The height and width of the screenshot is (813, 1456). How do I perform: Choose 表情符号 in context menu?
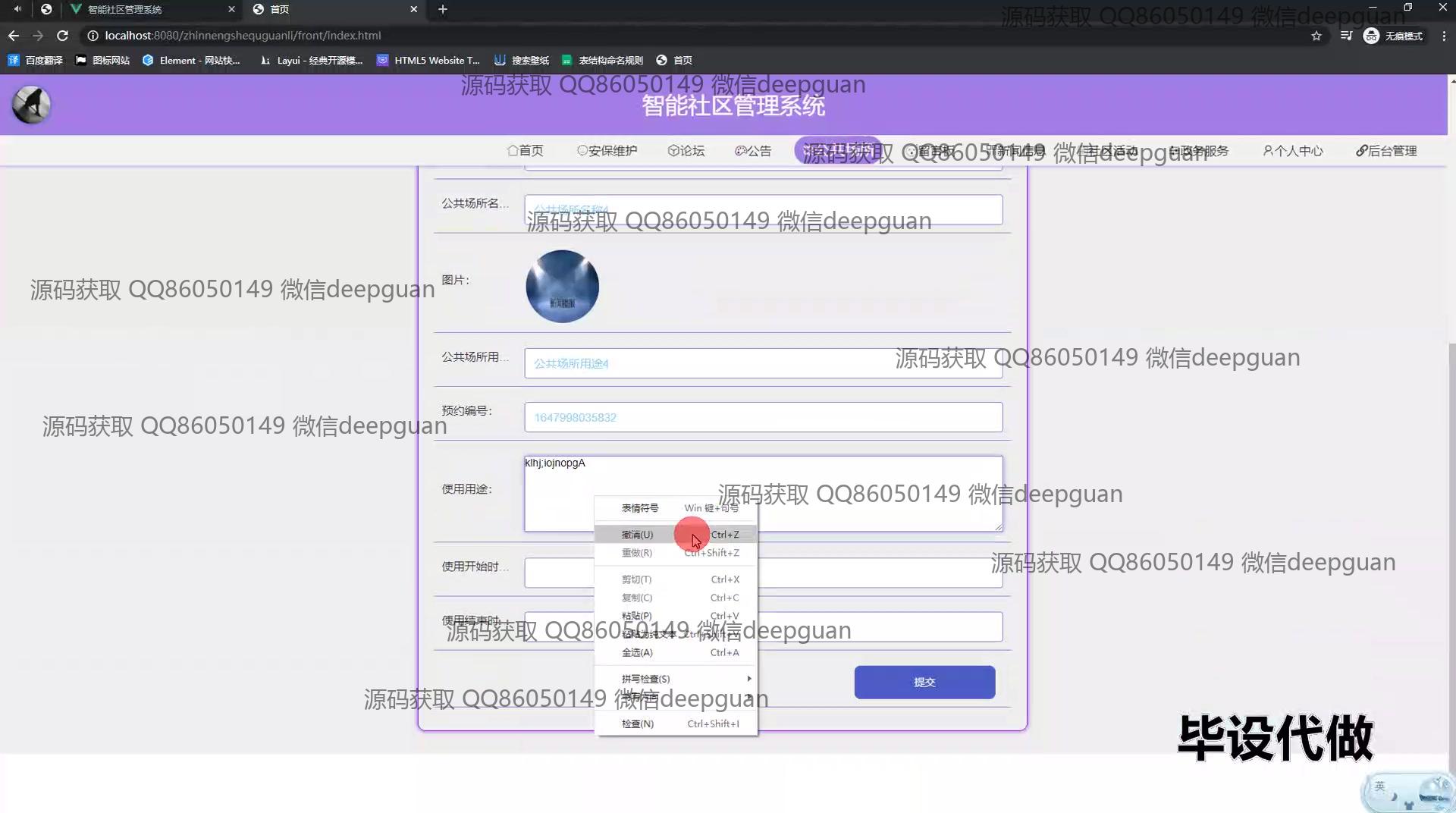coord(676,508)
